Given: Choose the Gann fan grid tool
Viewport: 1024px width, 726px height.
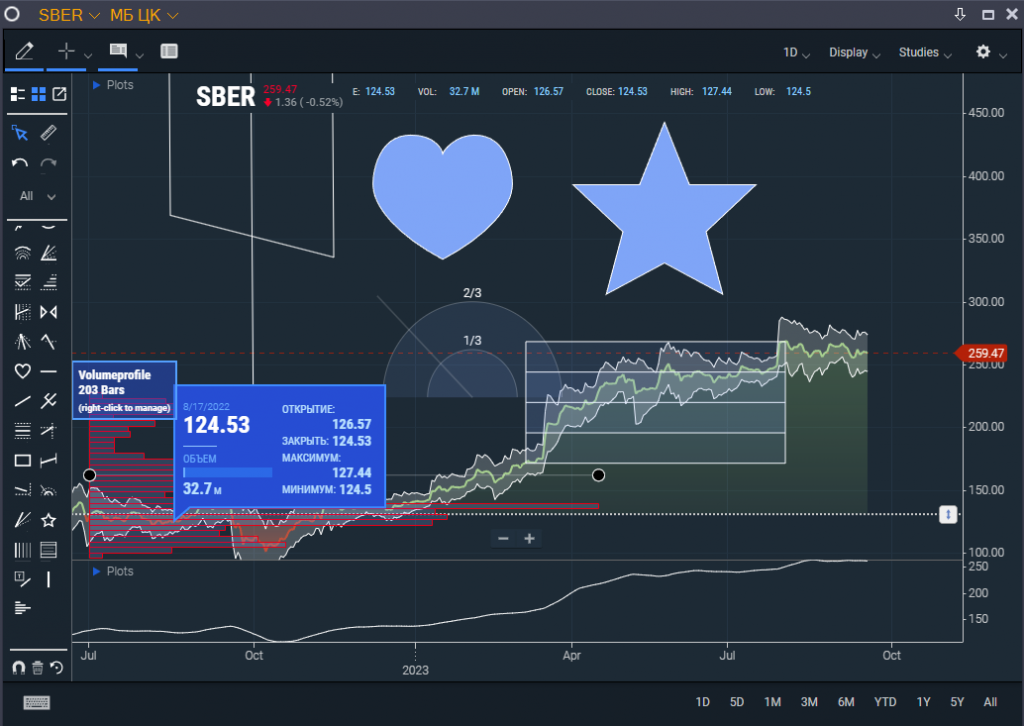Looking at the screenshot, I should 22,312.
